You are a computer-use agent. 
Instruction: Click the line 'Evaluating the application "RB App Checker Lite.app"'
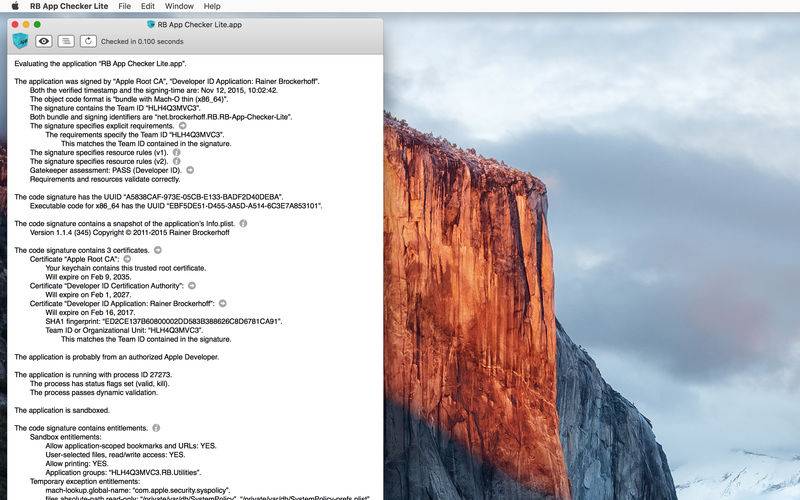coord(101,64)
